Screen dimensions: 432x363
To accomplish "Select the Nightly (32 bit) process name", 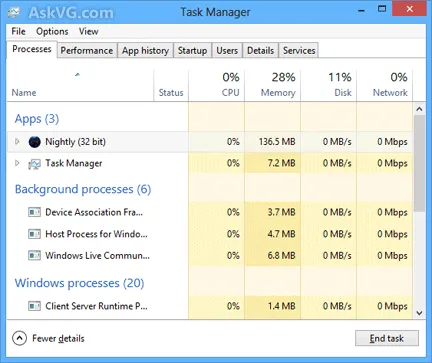I will click(x=76, y=142).
